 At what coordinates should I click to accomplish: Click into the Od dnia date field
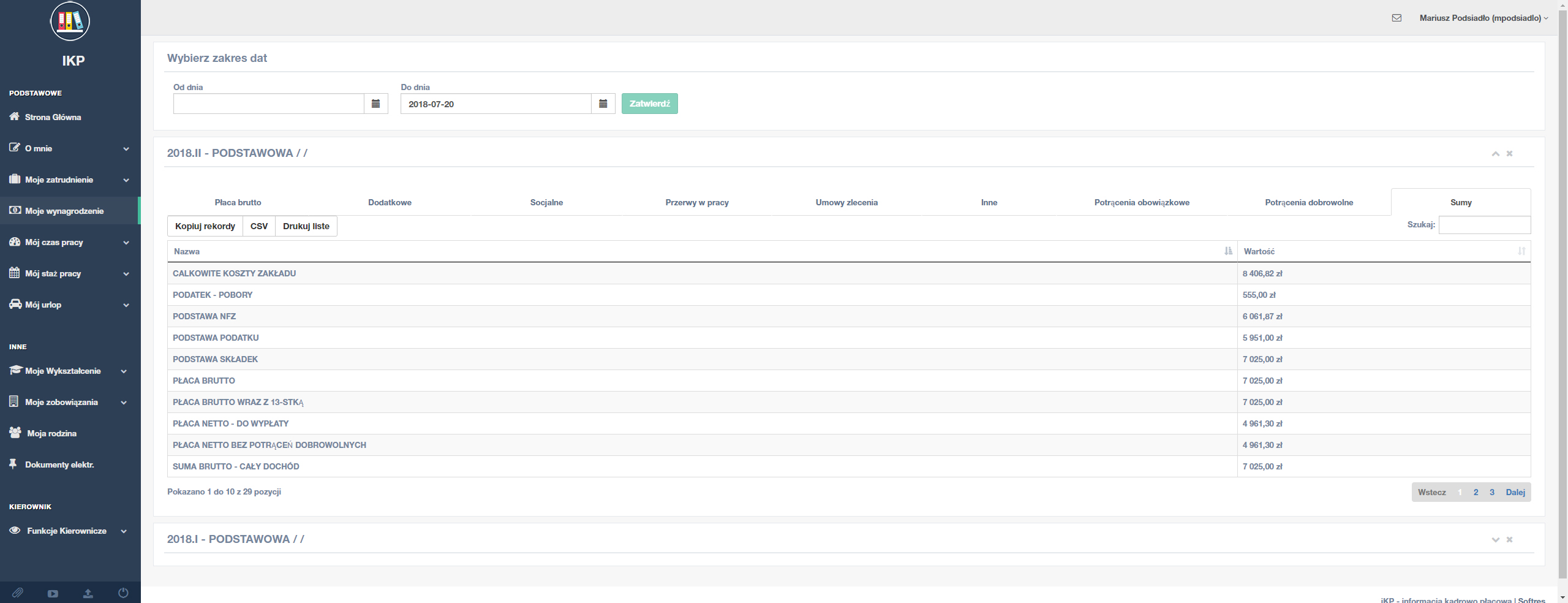click(269, 104)
